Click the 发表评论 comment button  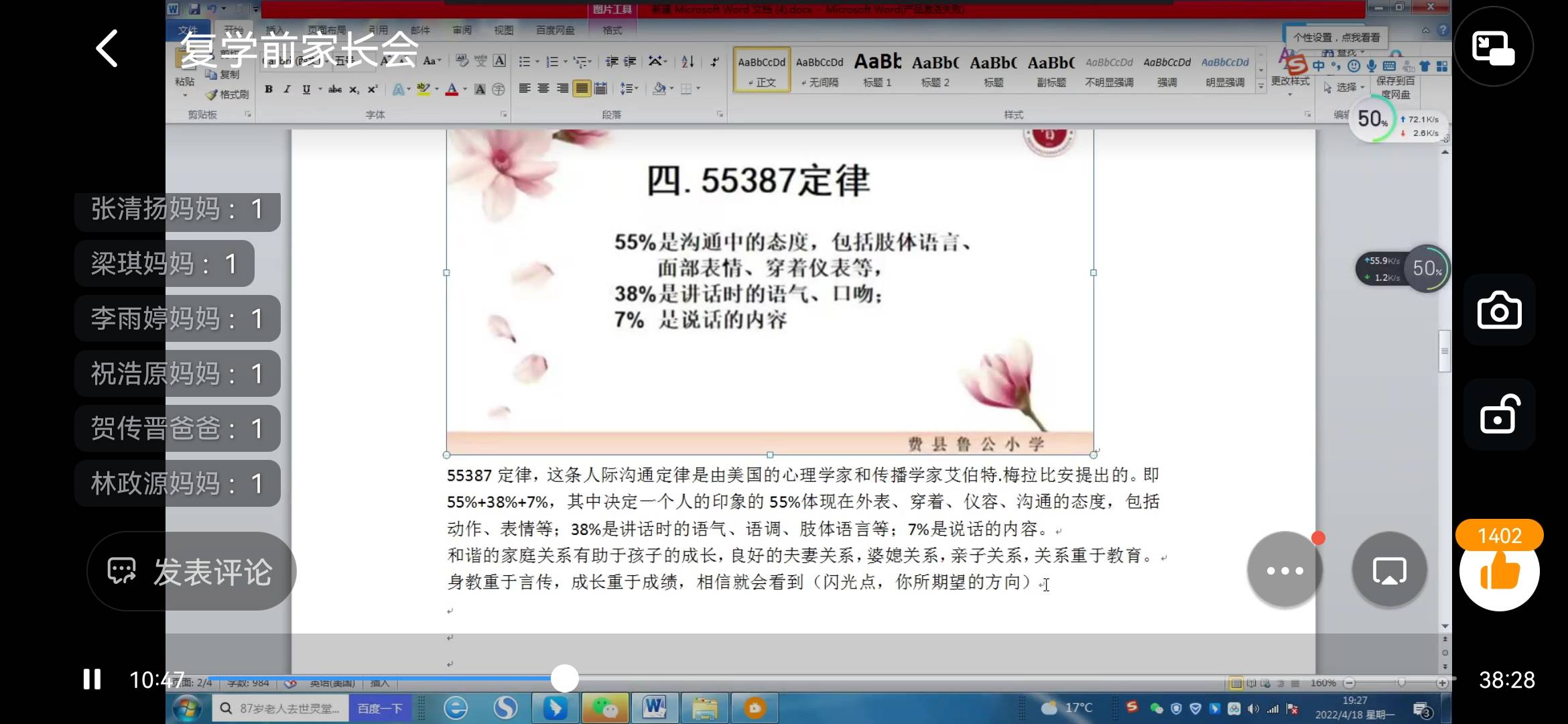(191, 570)
